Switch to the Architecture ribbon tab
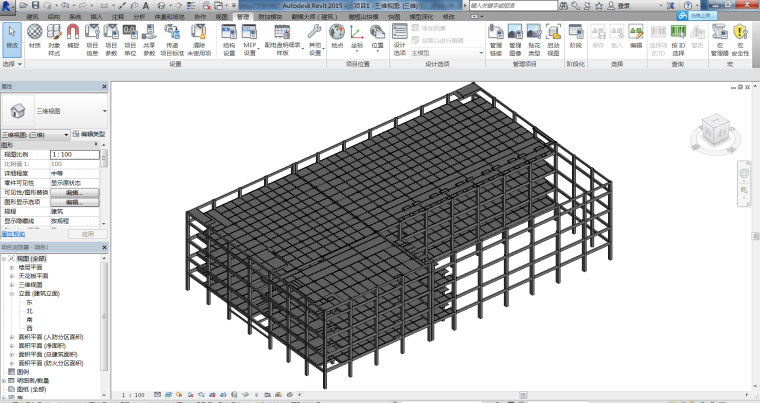The height and width of the screenshot is (403, 760). (x=33, y=17)
